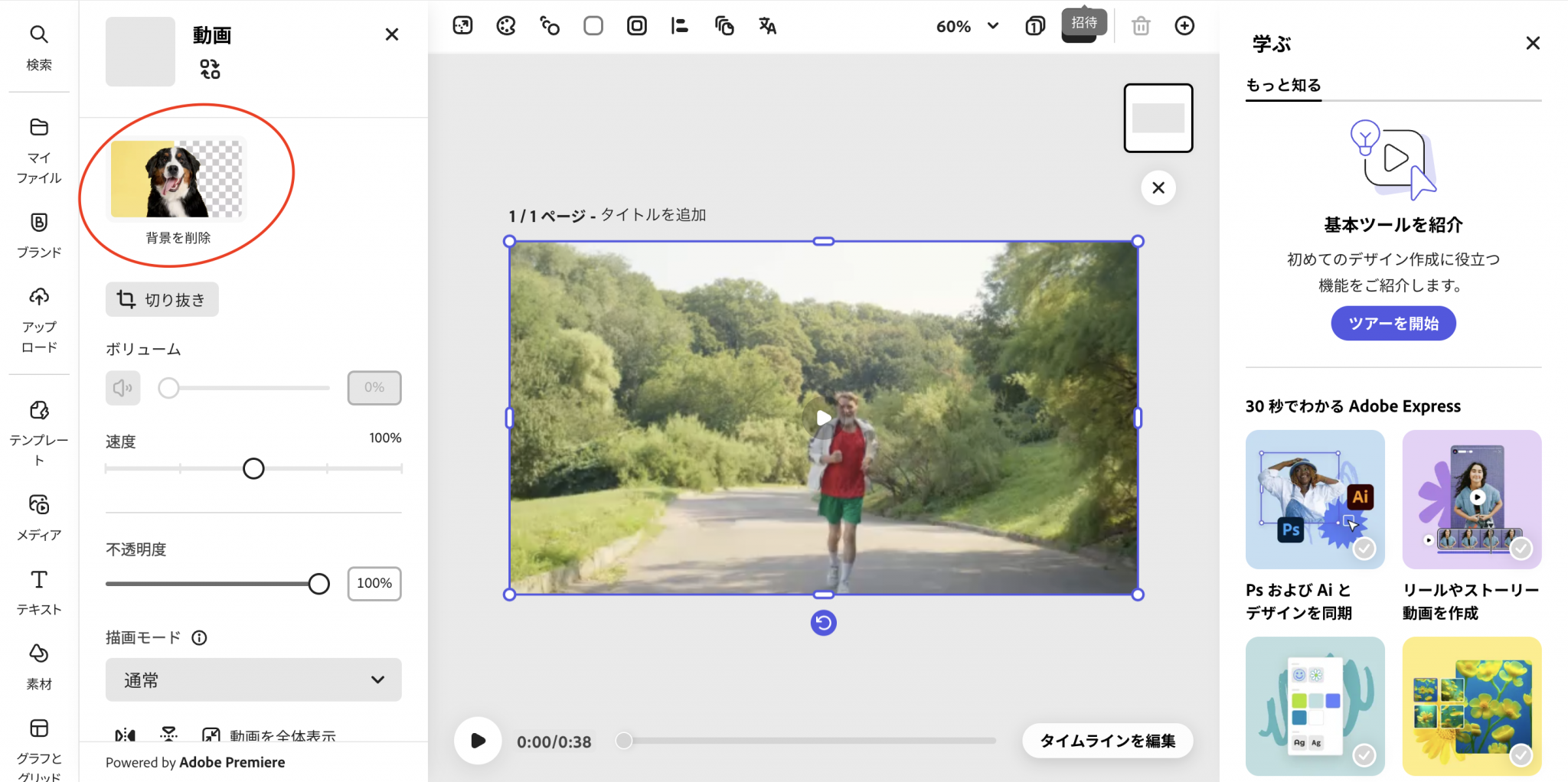This screenshot has height=782, width=1568.
Task: Click the 描画モード info icon
Action: [199, 637]
